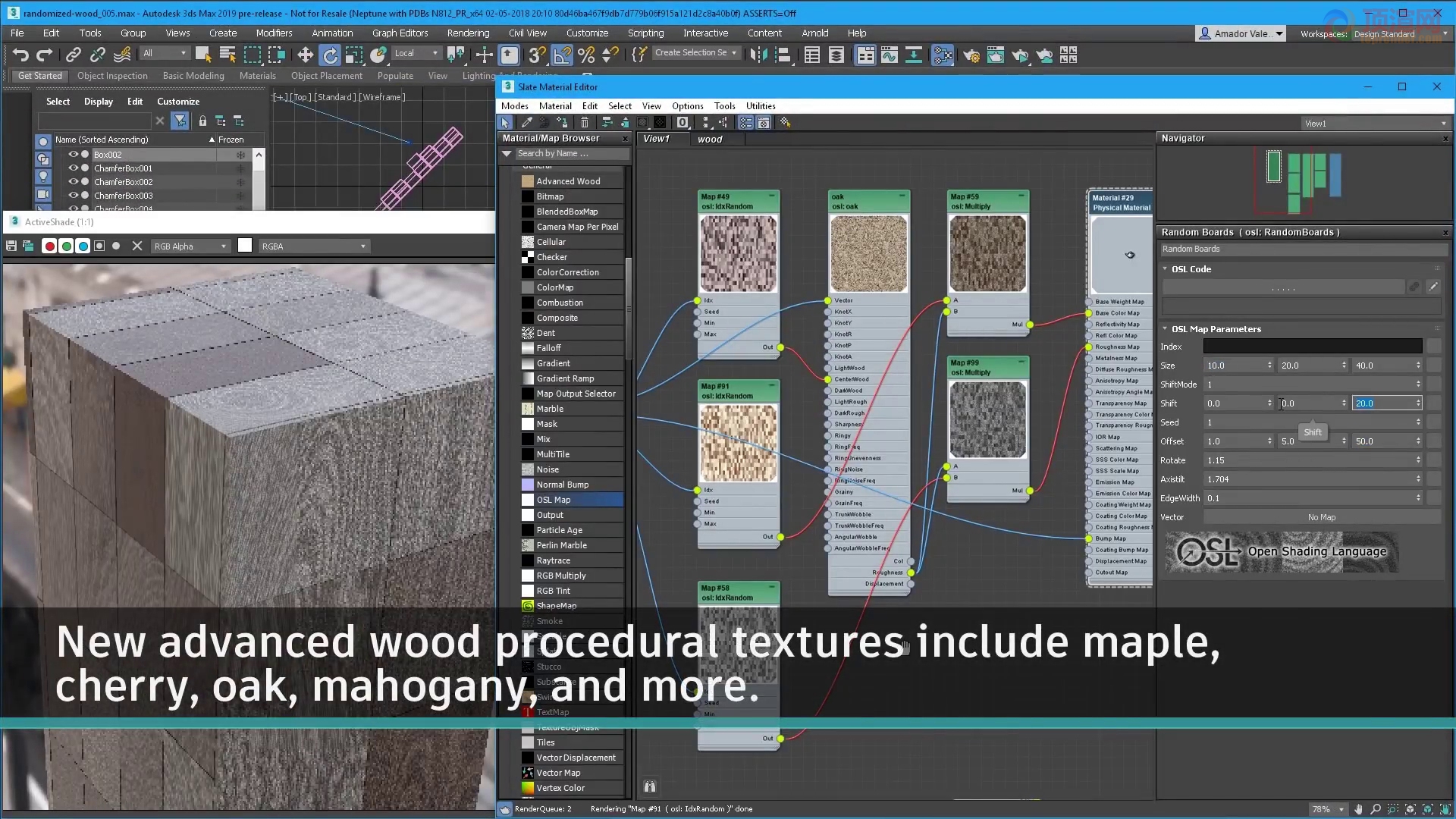
Task: Open the Create Selection Set dropdown
Action: click(x=696, y=52)
